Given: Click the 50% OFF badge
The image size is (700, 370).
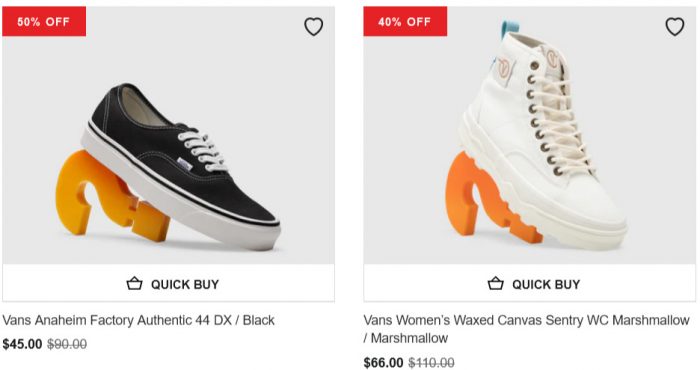Looking at the screenshot, I should point(44,21).
